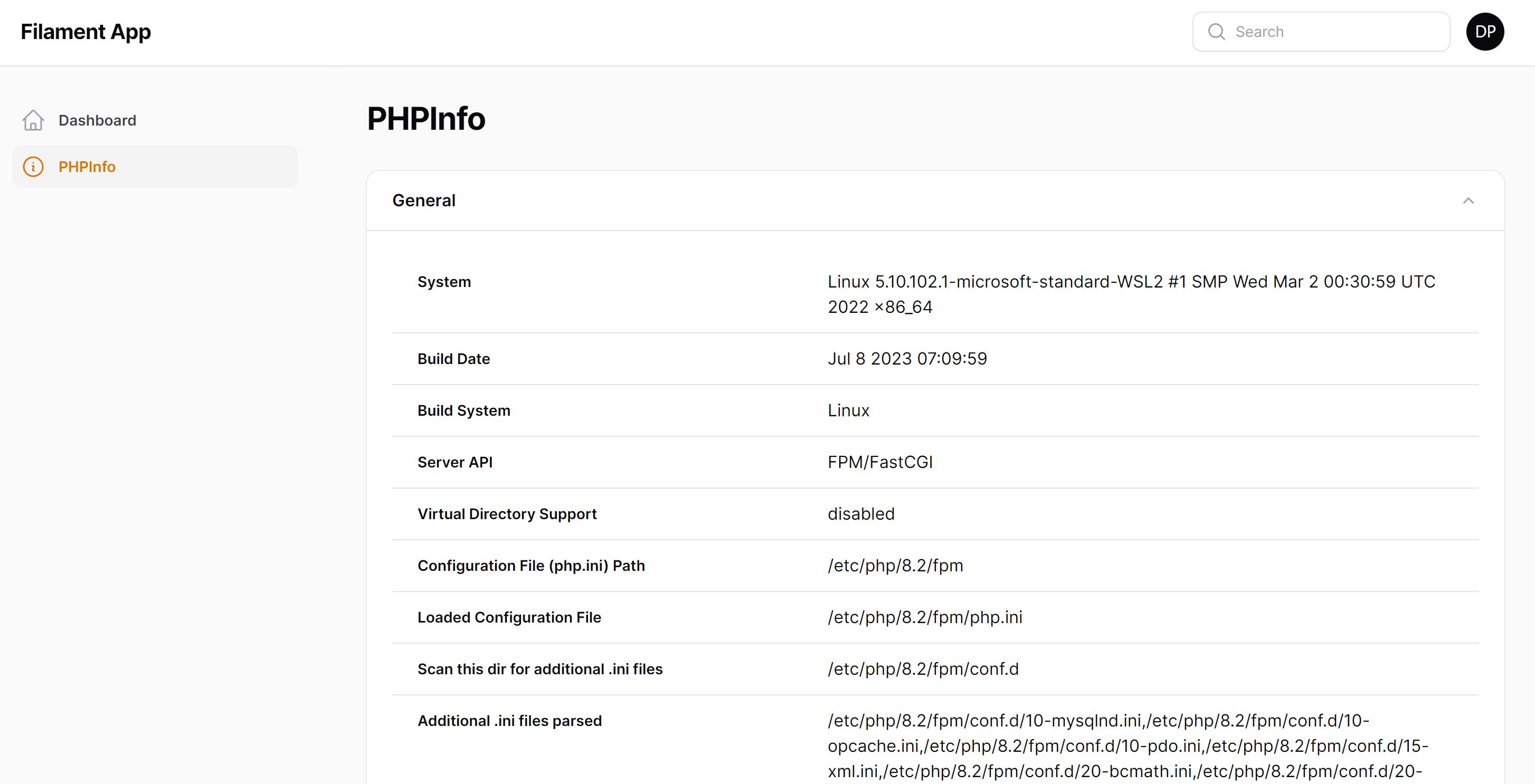Click the PHPInfo page heading
1535x784 pixels.
(426, 119)
